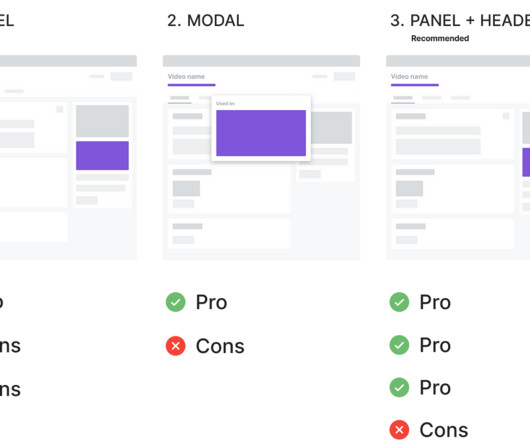Click the first green check under Panel + Header
This screenshot has width=530, height=442.
point(399,302)
